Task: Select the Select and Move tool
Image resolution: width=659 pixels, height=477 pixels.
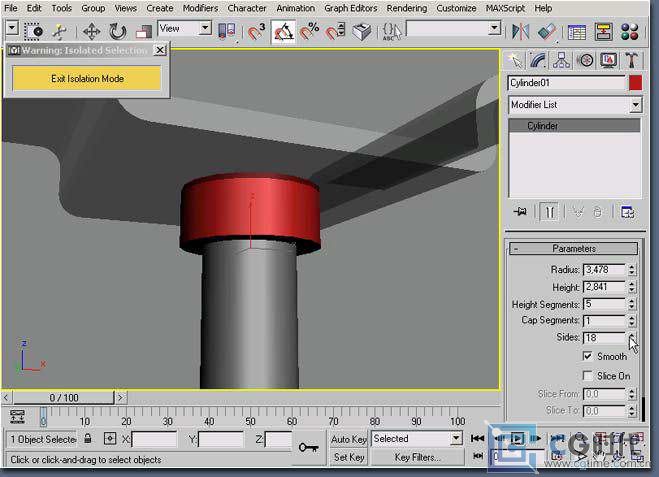Action: (x=91, y=31)
